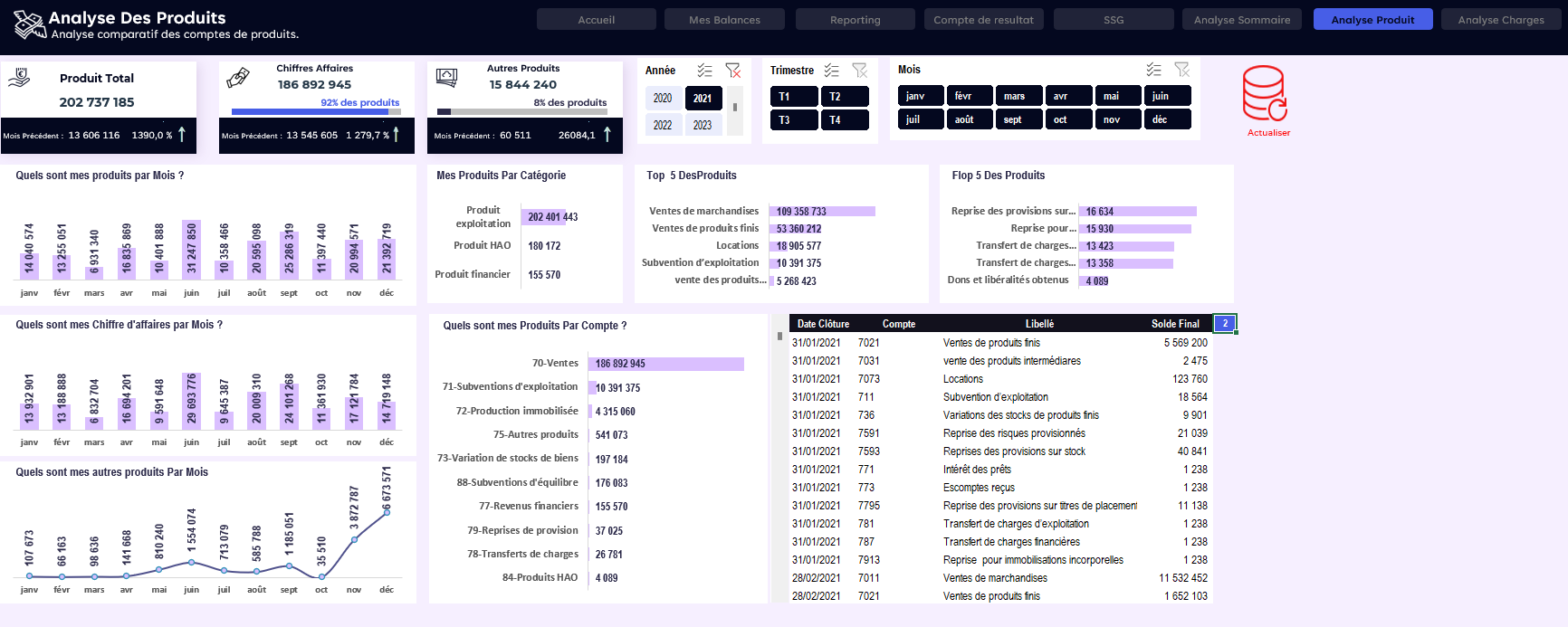Click Chiffres Affaires 92% progress bar
This screenshot has height=627, width=1568.
315,112
